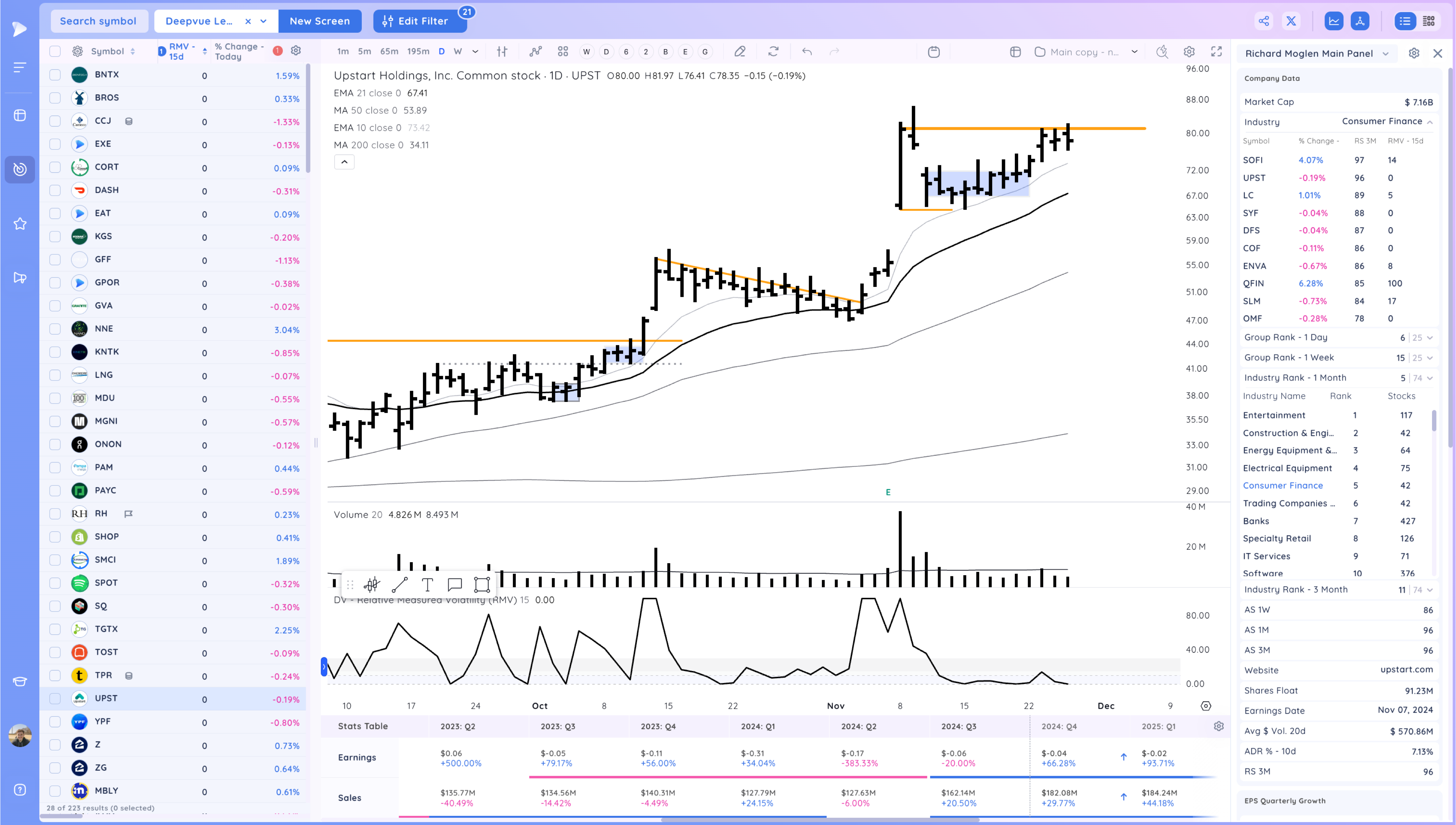Sort by the Symbol column header
This screenshot has width=1456, height=825.
click(x=113, y=52)
